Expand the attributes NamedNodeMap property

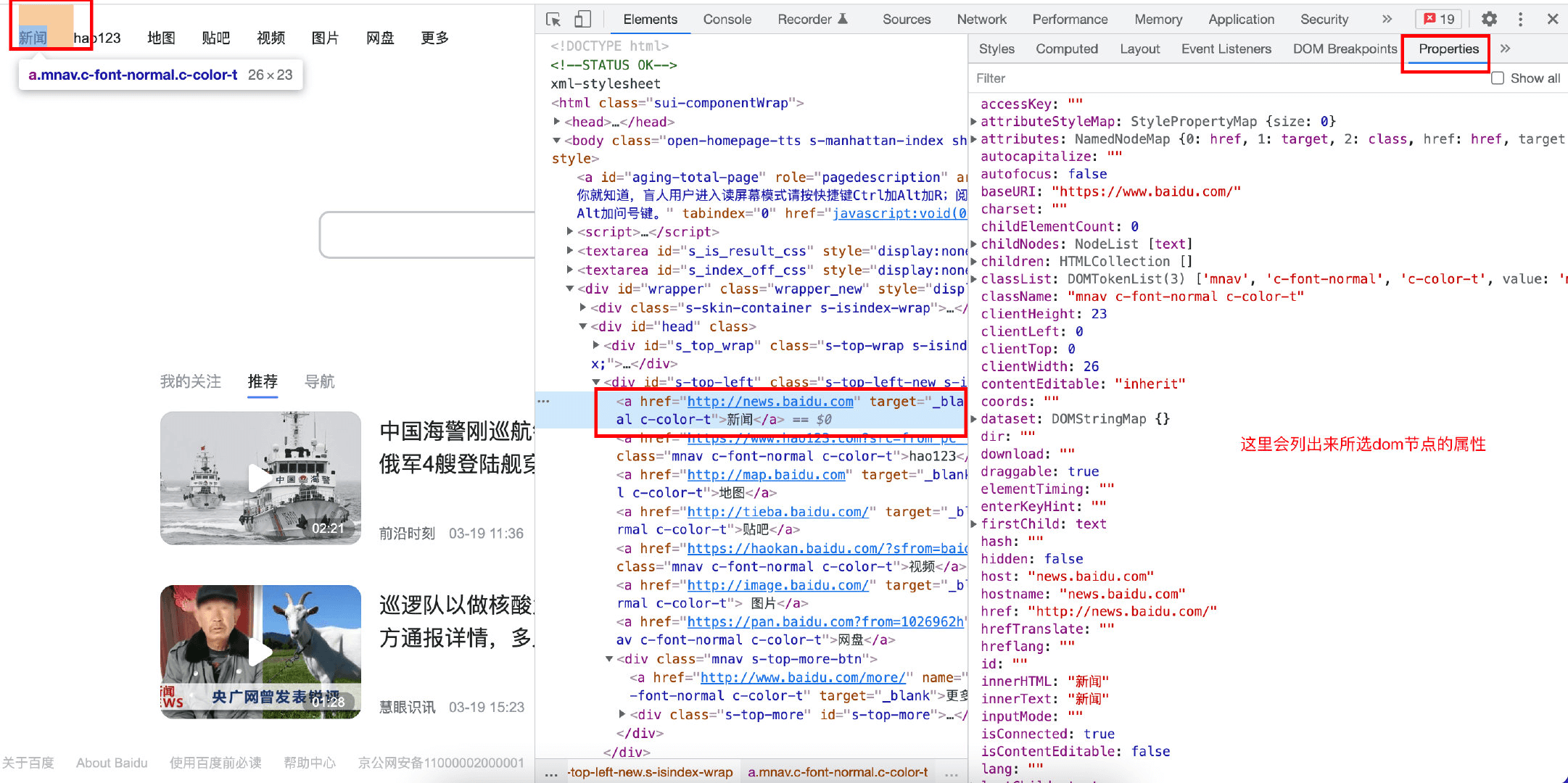(974, 139)
